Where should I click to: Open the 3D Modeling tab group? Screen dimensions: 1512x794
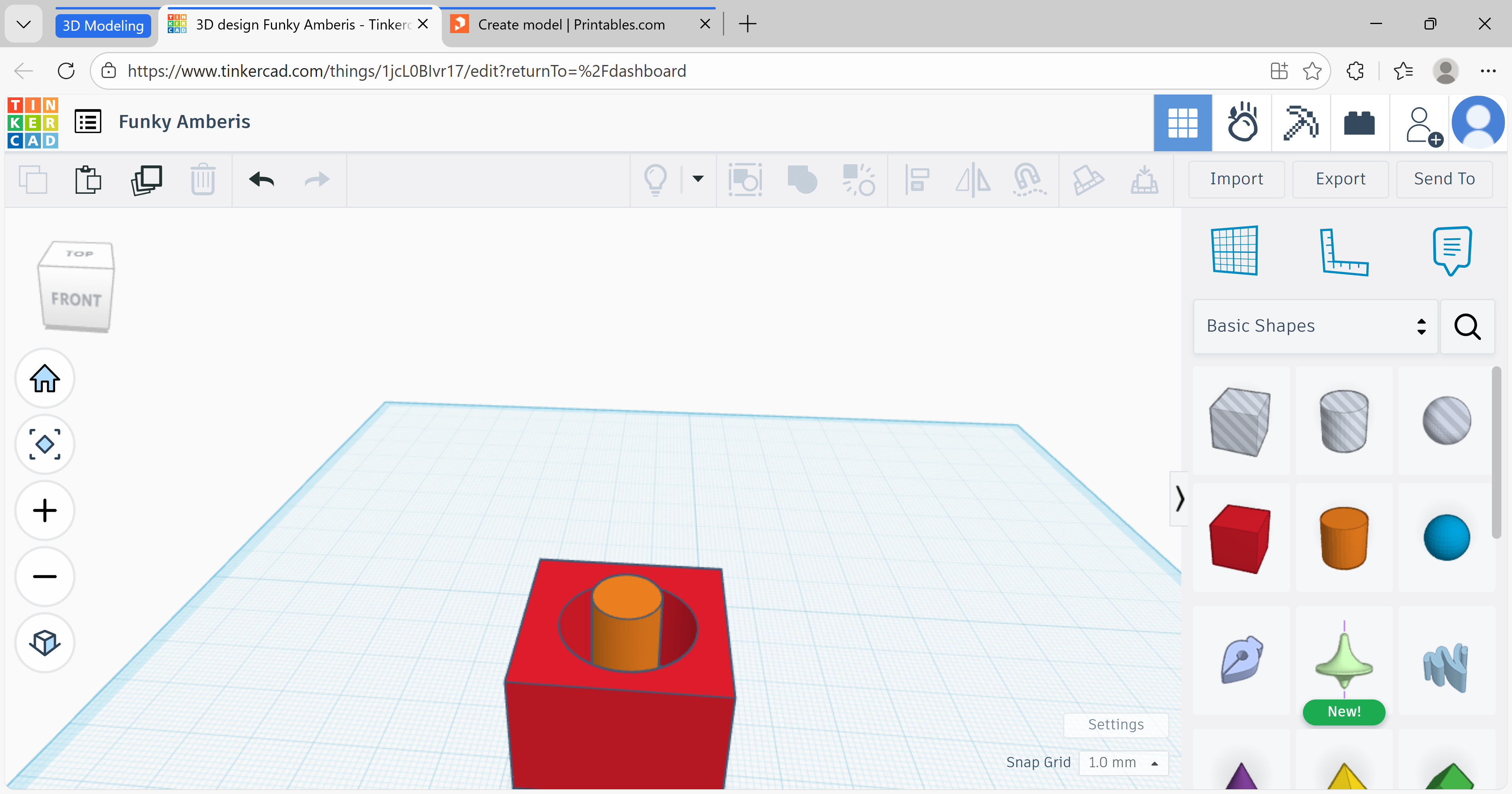[x=103, y=25]
